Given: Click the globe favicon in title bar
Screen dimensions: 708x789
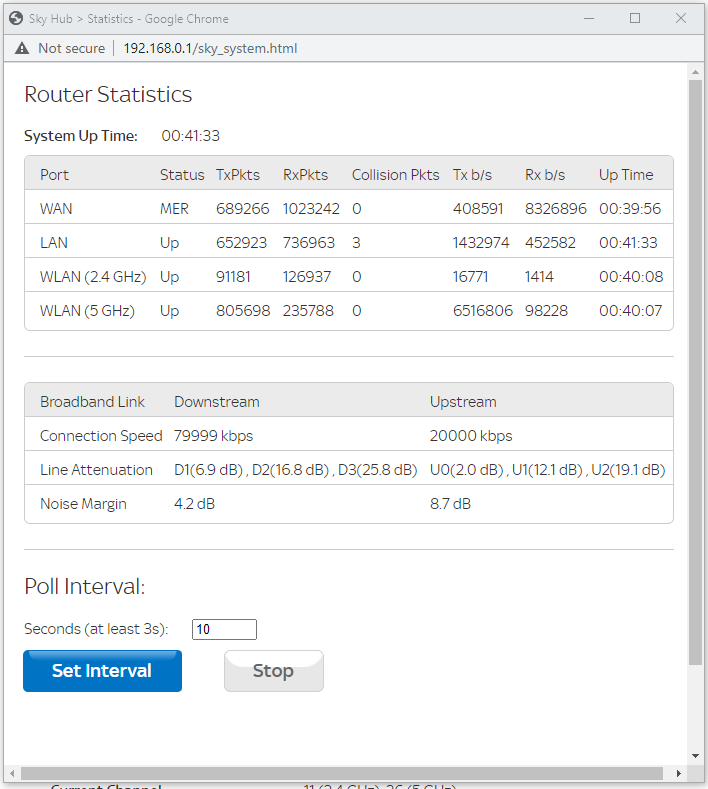Looking at the screenshot, I should point(15,18).
